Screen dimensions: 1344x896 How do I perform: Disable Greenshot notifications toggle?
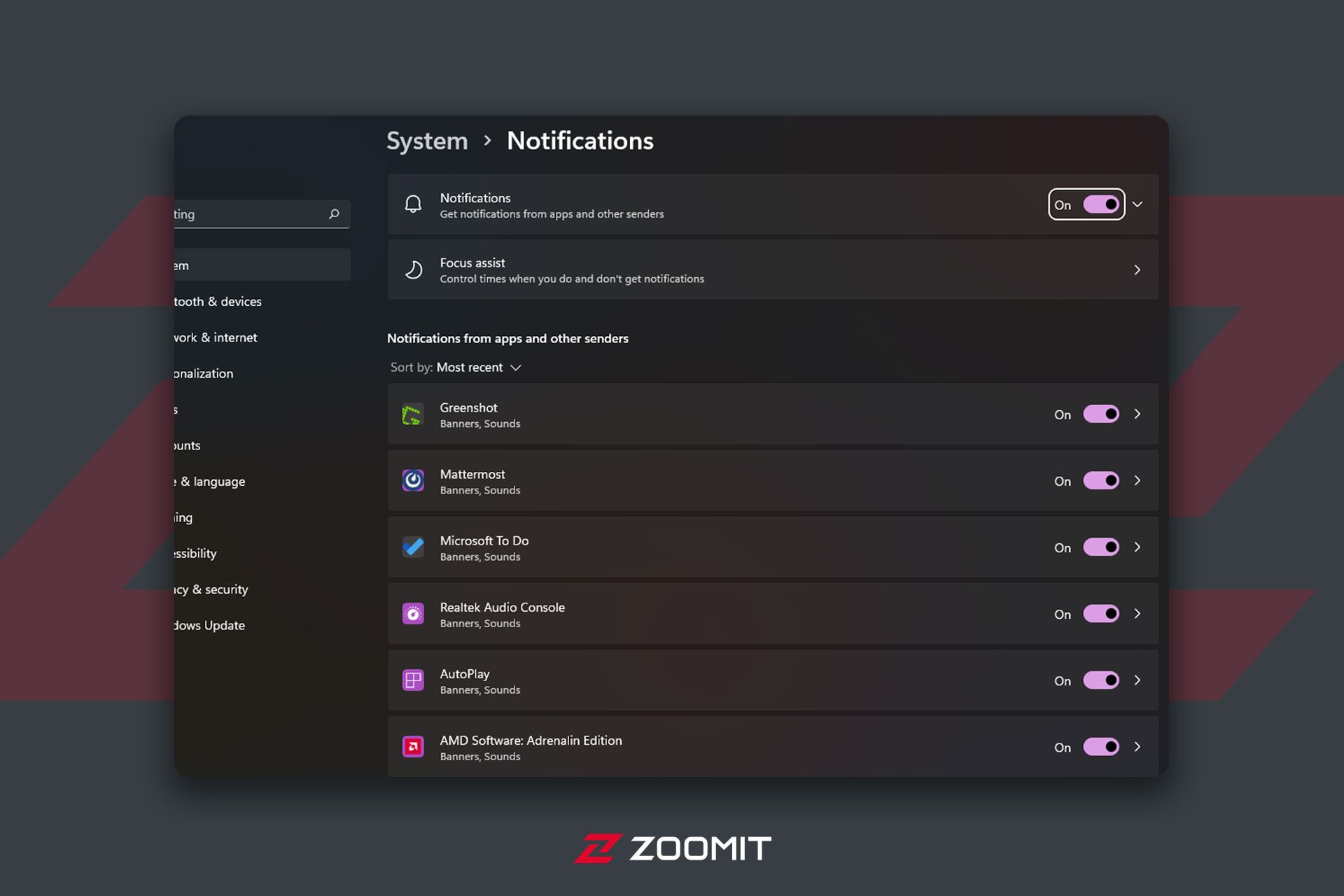[1101, 414]
